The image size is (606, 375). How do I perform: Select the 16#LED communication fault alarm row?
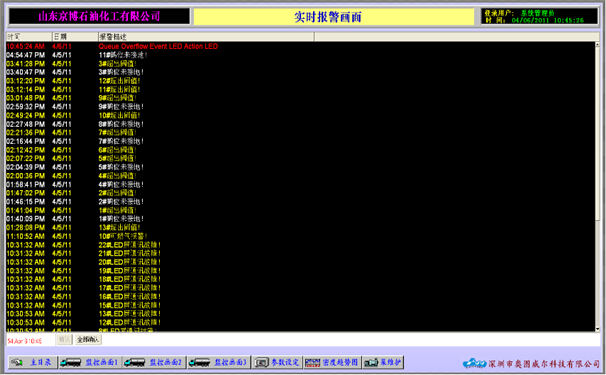pyautogui.click(x=300, y=297)
